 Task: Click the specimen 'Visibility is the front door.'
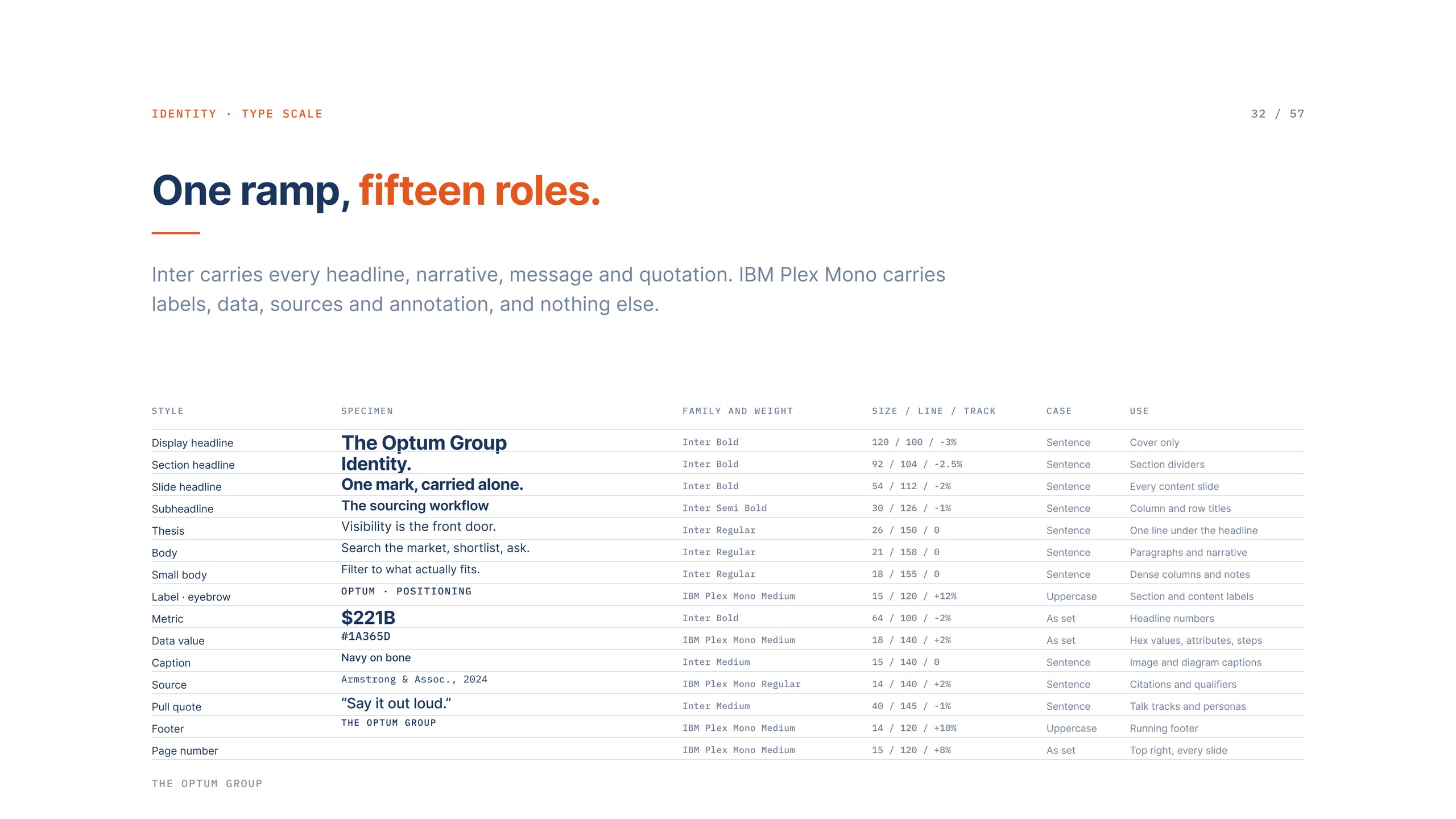tap(419, 527)
